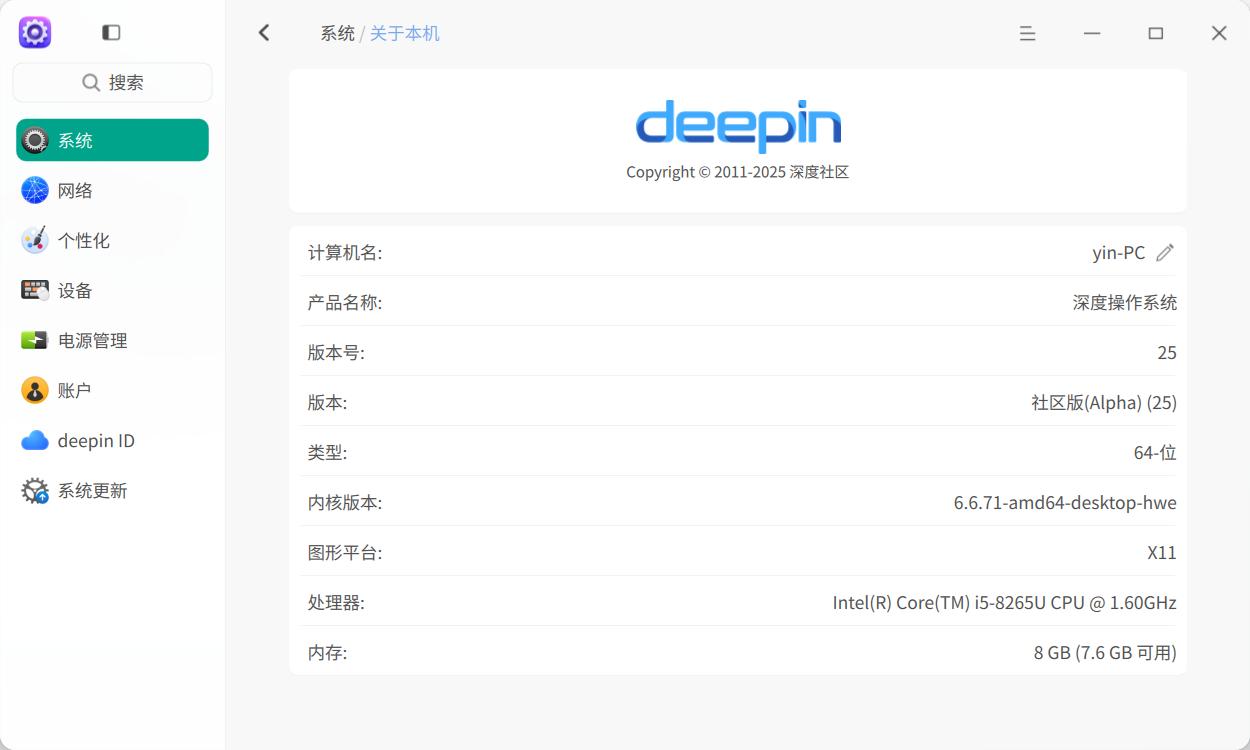The height and width of the screenshot is (750, 1250).
Task: Click the 关于本机 breadcrumb
Action: pos(405,33)
